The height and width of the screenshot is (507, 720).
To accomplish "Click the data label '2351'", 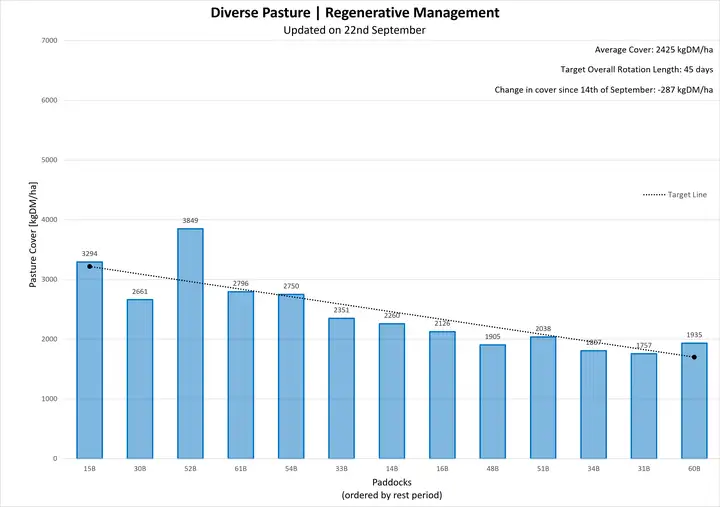I will 342,310.
